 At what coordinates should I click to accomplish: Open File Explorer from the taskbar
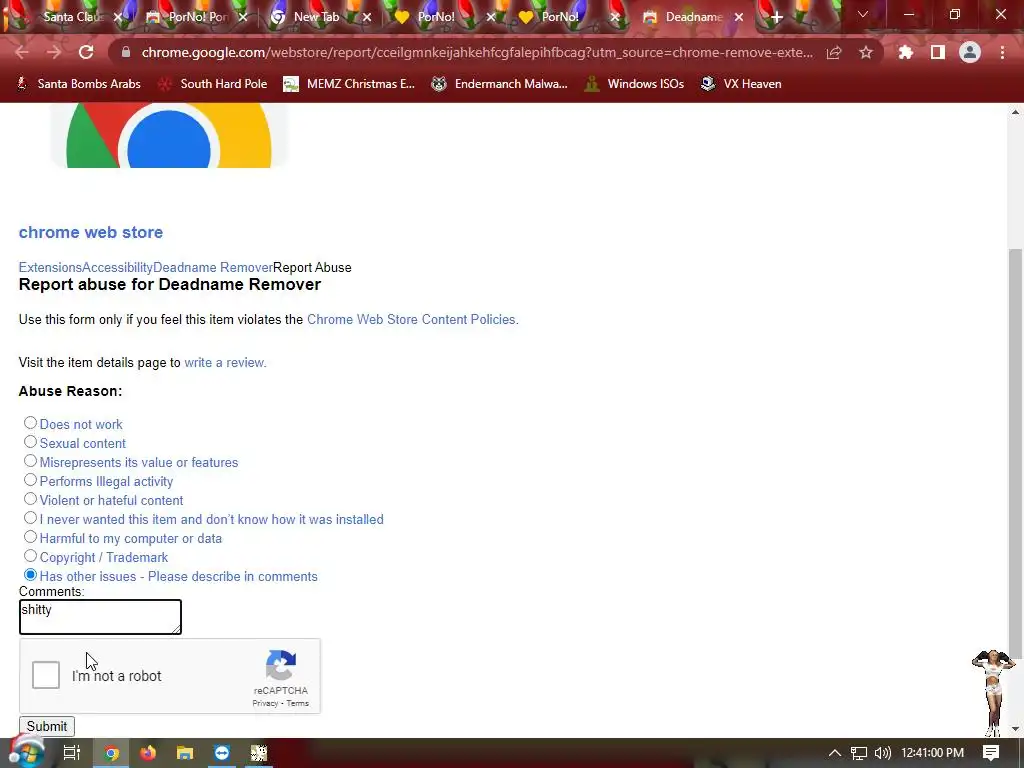(185, 753)
